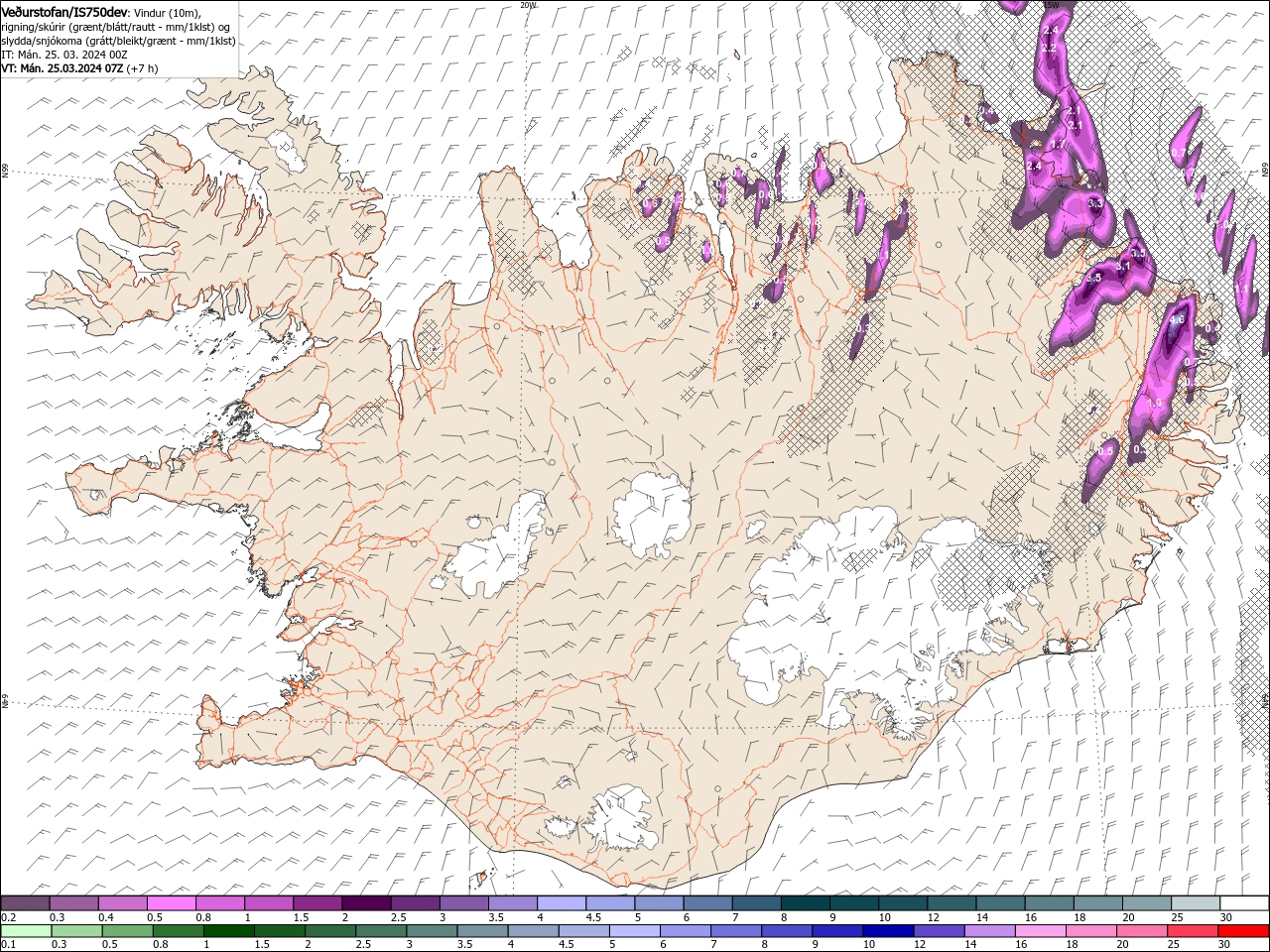Select the steel blue 6 snow legend swatch
1270x952 pixels.
point(707,903)
